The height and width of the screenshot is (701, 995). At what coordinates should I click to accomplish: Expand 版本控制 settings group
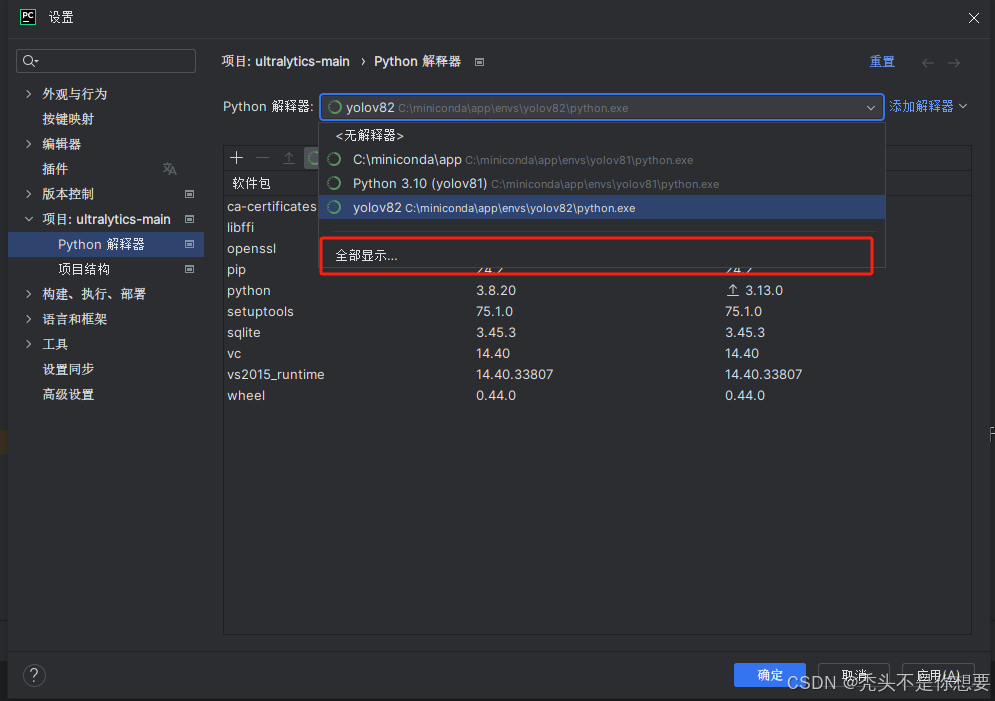coord(29,194)
